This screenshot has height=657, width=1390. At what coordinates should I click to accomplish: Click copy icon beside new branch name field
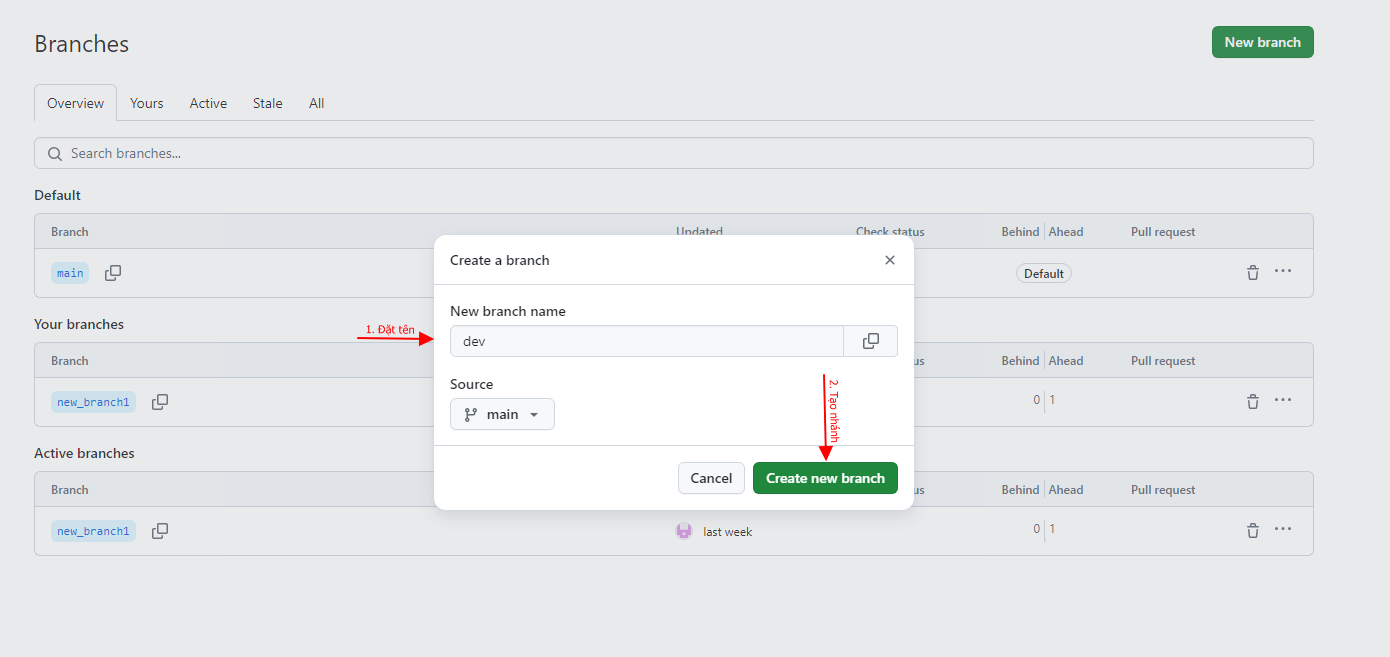[871, 341]
